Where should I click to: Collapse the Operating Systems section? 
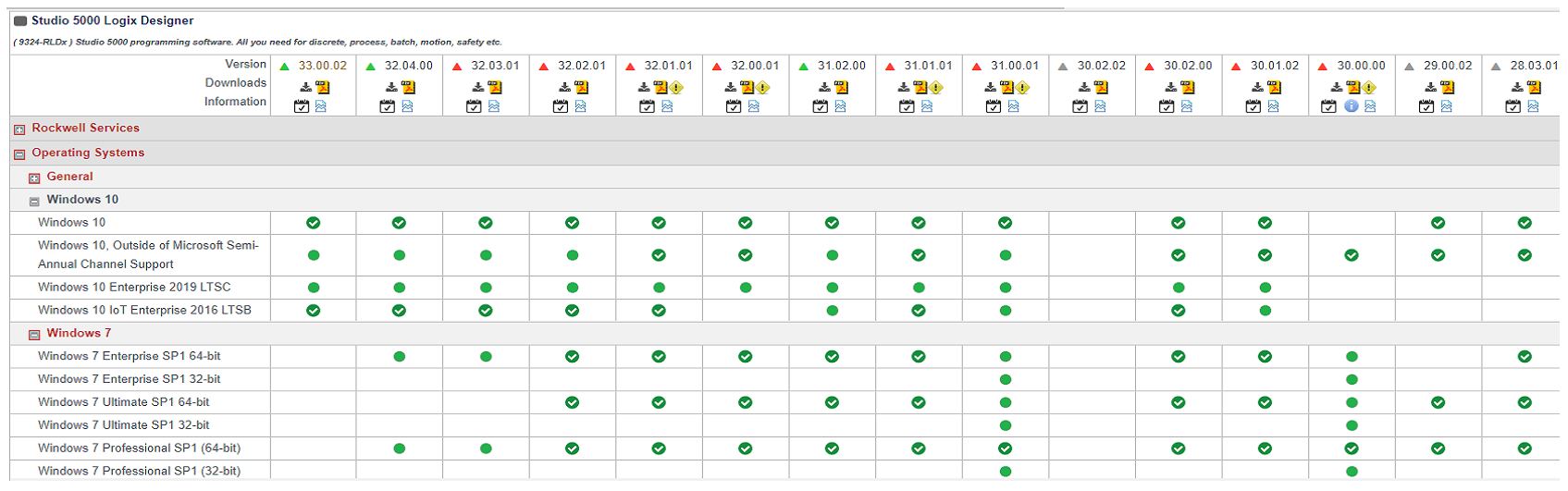tap(19, 154)
